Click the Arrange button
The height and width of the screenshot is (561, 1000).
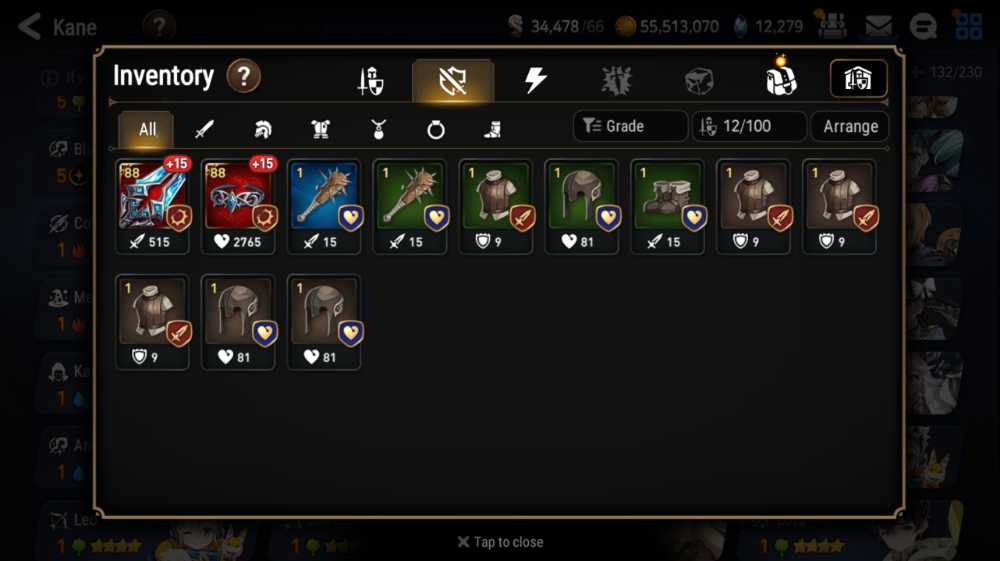tap(850, 126)
